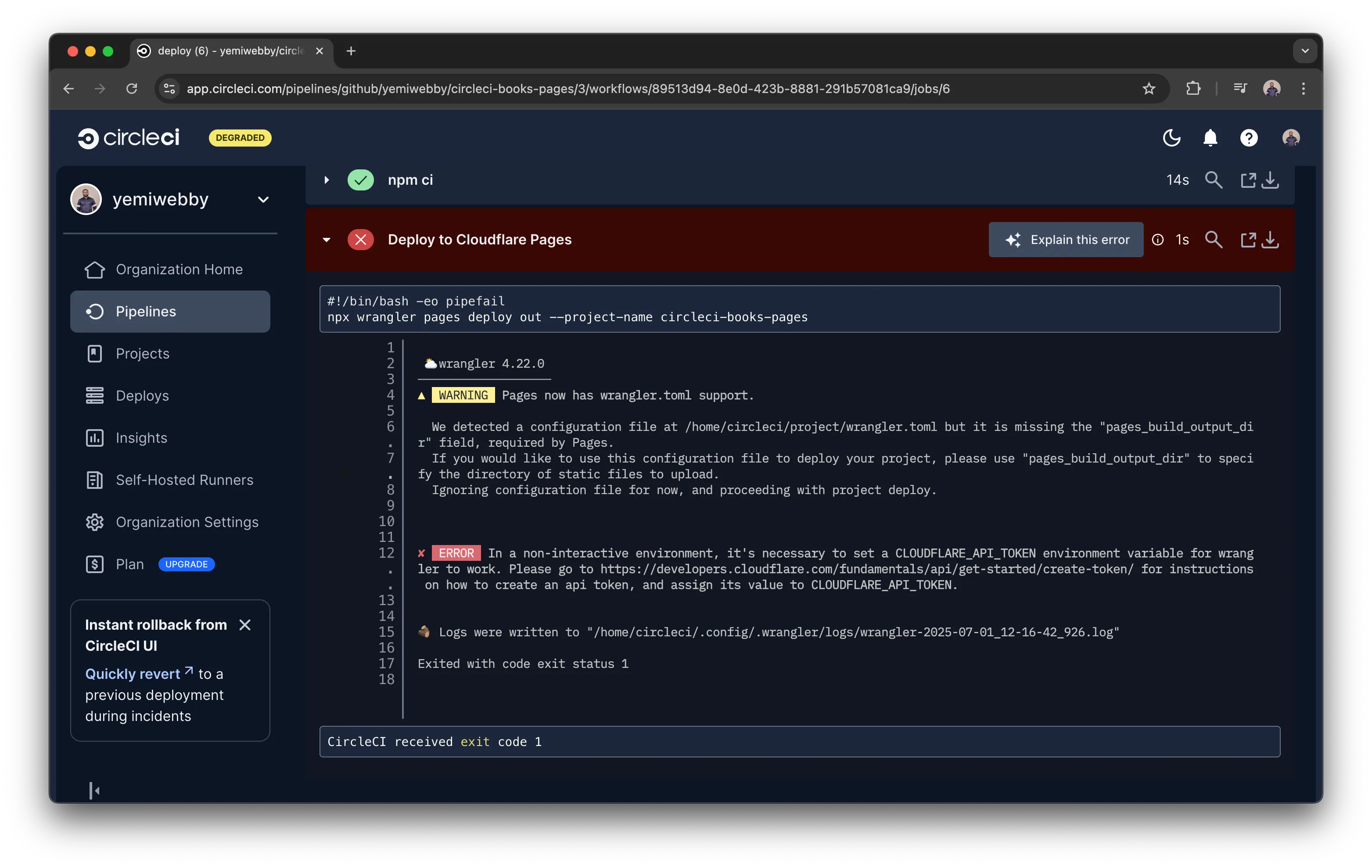Click the address bar URL
This screenshot has height=868, width=1372.
pyautogui.click(x=568, y=89)
